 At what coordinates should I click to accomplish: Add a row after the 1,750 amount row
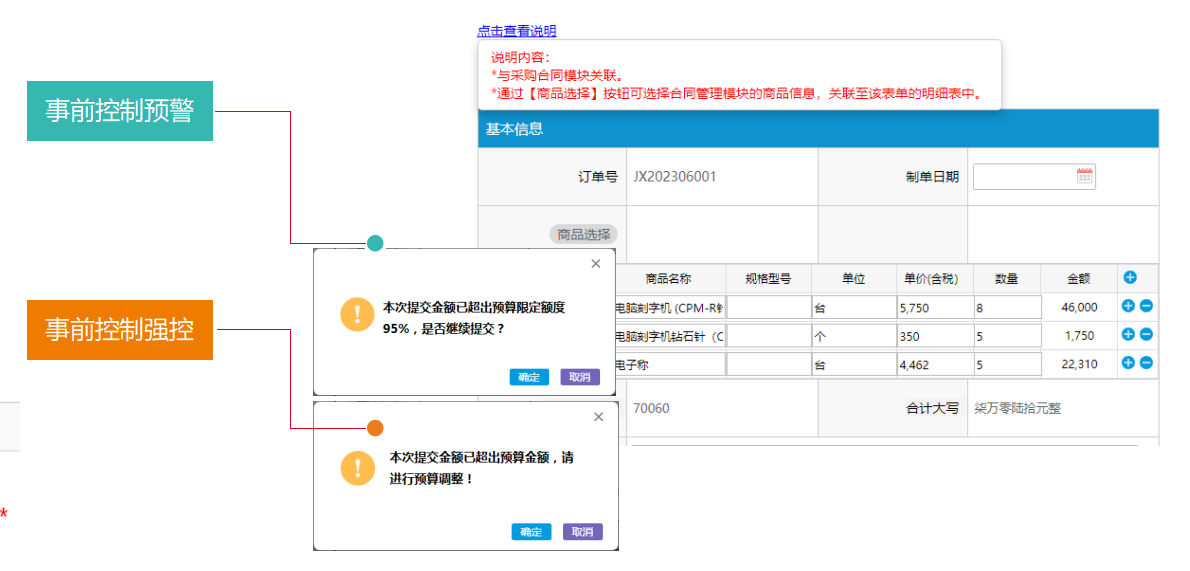tap(1129, 335)
